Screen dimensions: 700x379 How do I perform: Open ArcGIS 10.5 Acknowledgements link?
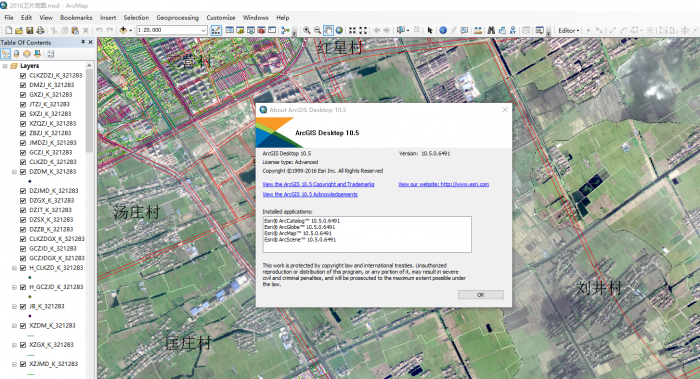tap(310, 194)
